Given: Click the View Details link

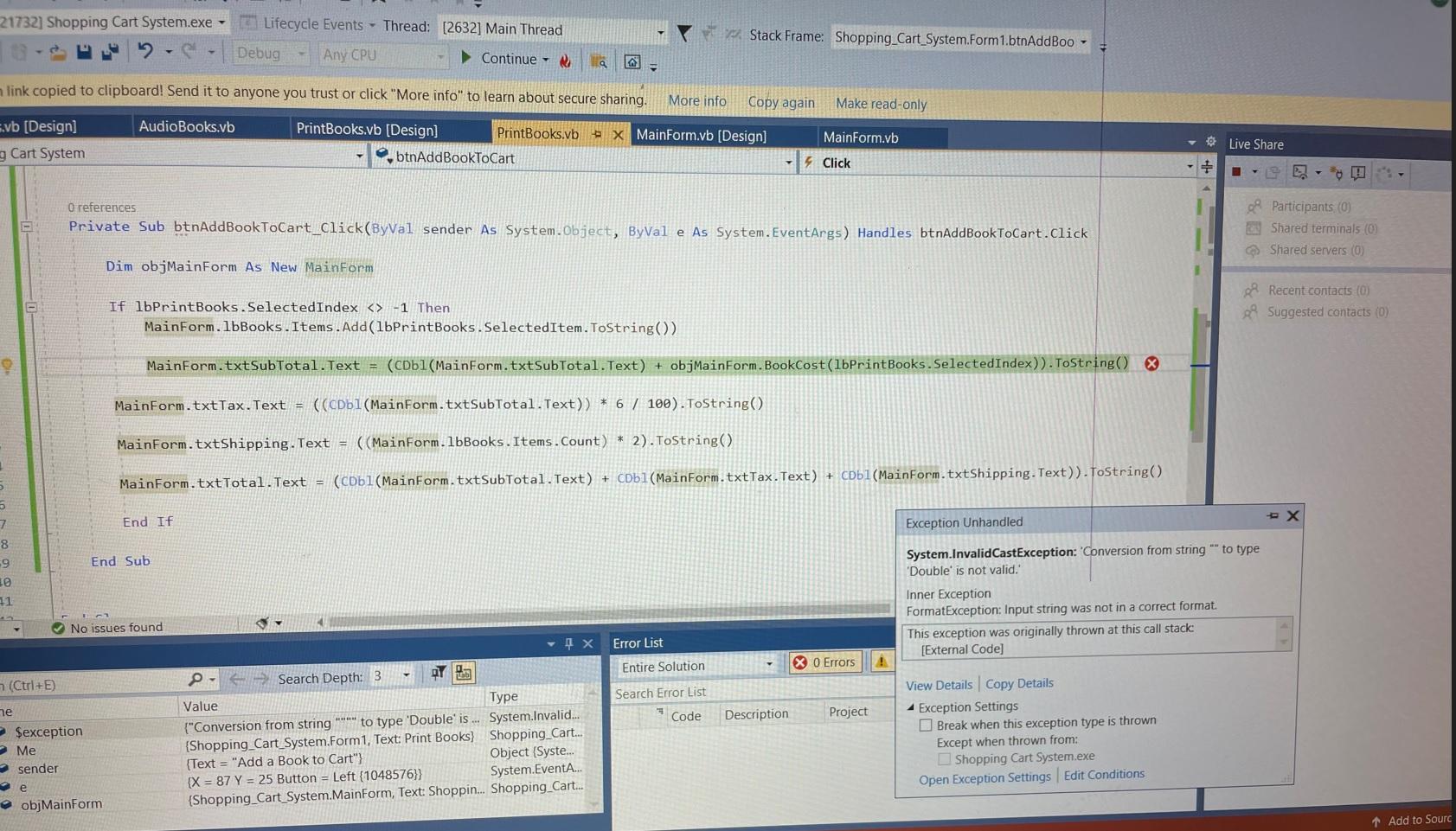Looking at the screenshot, I should tap(939, 685).
